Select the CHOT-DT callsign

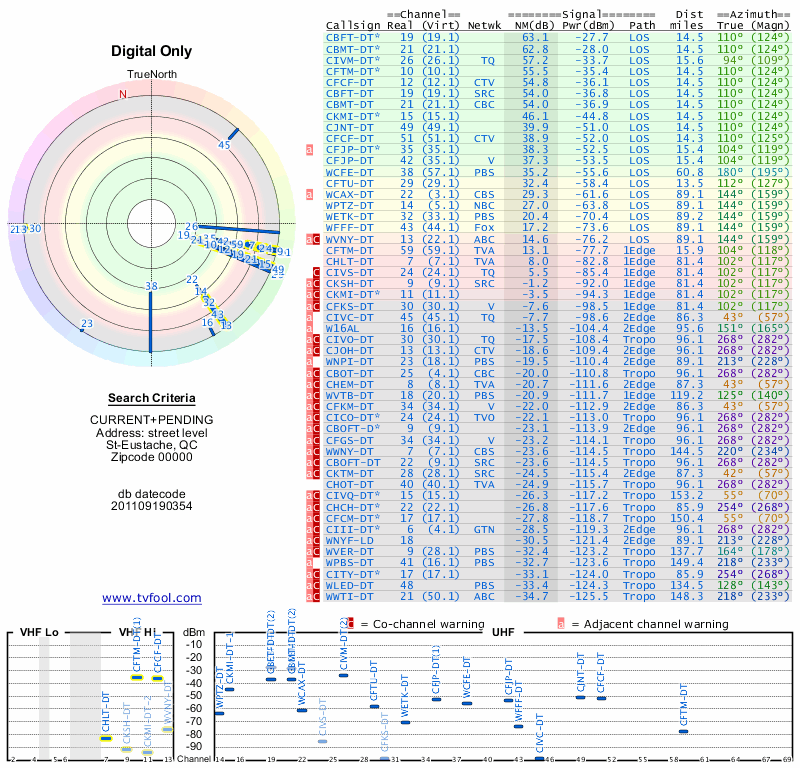tap(349, 485)
